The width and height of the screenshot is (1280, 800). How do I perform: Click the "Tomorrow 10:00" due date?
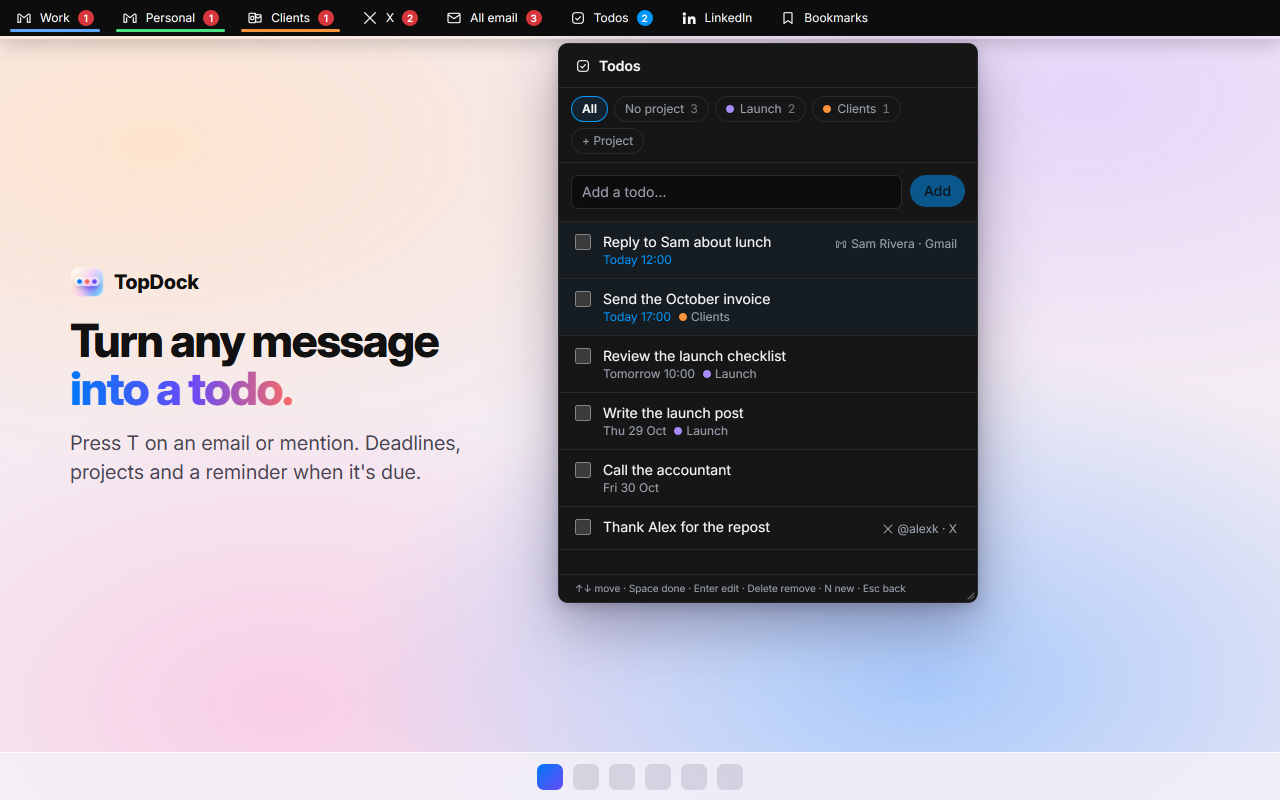click(649, 374)
